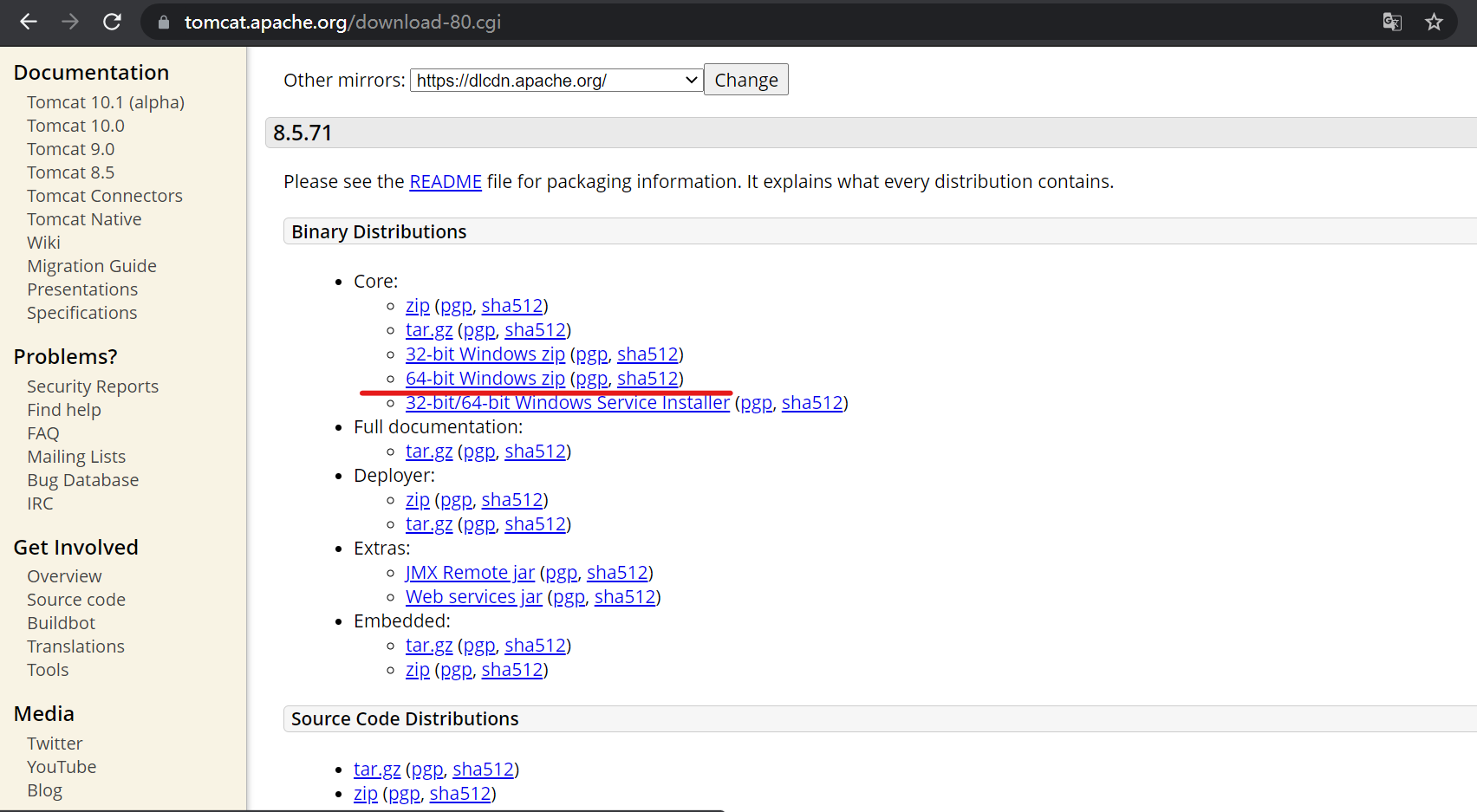Open the Wiki sidebar link
The image size is (1477, 812).
pos(43,243)
